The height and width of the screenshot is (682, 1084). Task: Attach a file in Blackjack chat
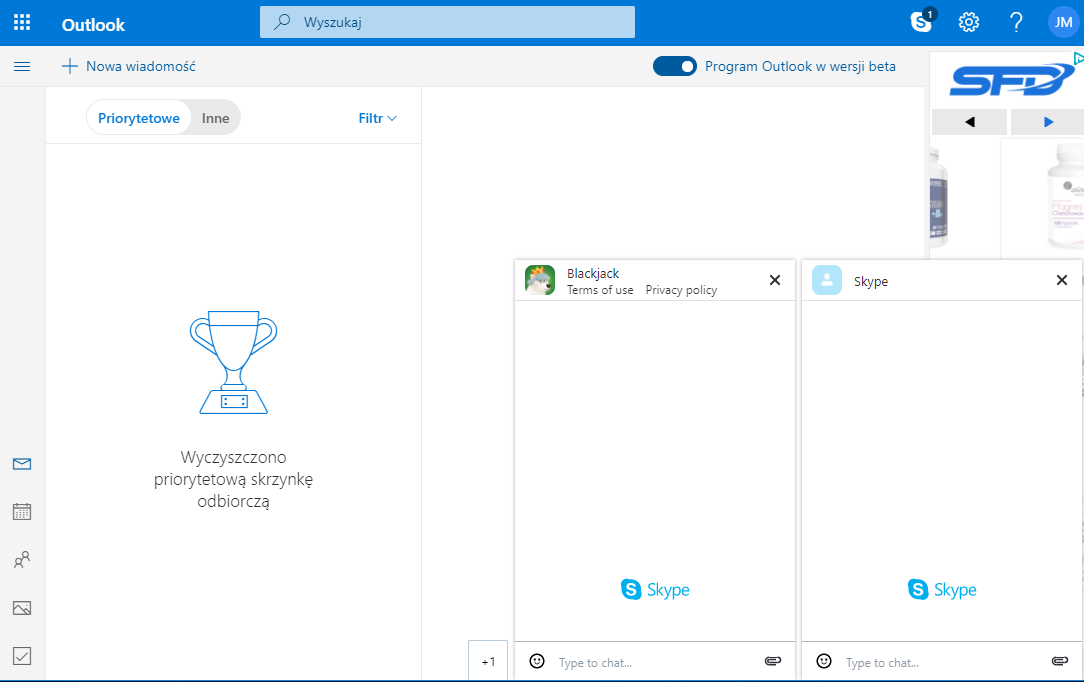click(773, 661)
